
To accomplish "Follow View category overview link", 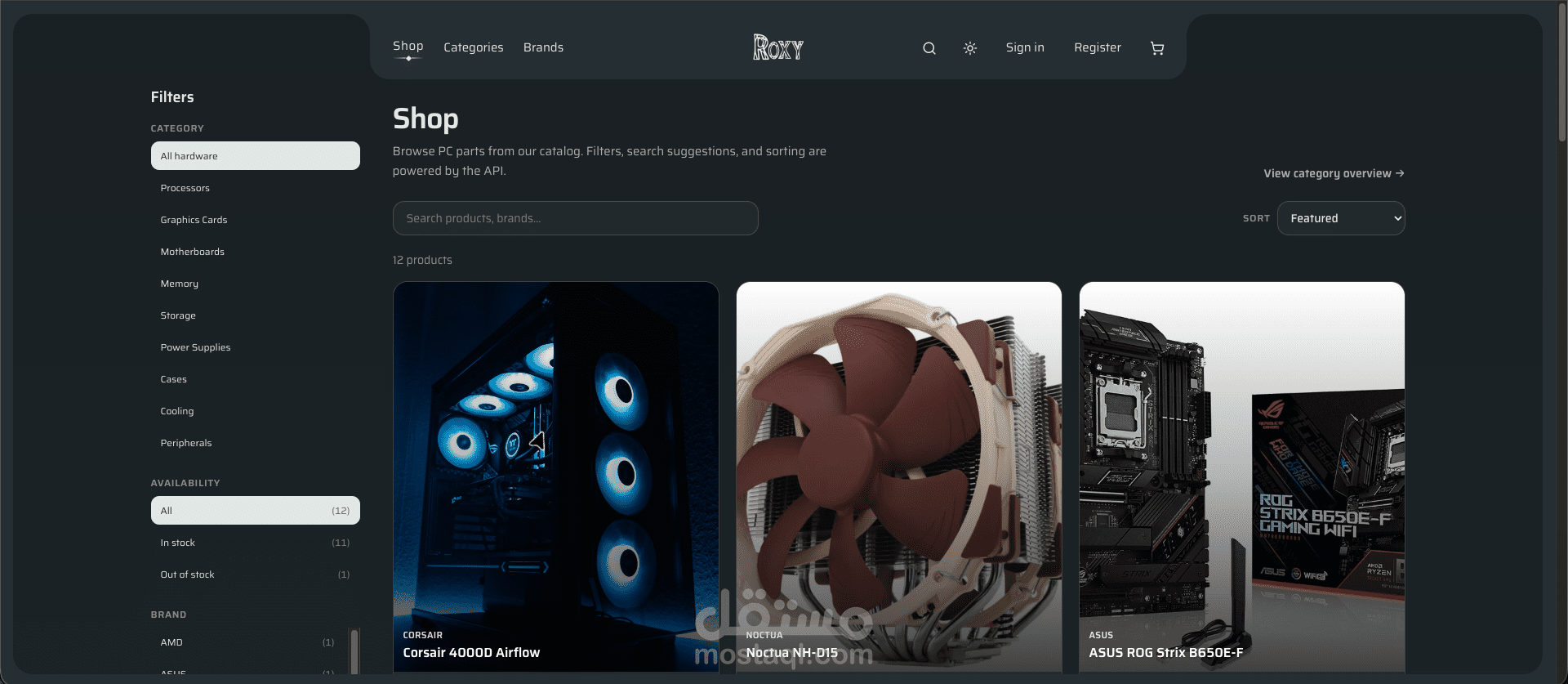I will (1334, 173).
